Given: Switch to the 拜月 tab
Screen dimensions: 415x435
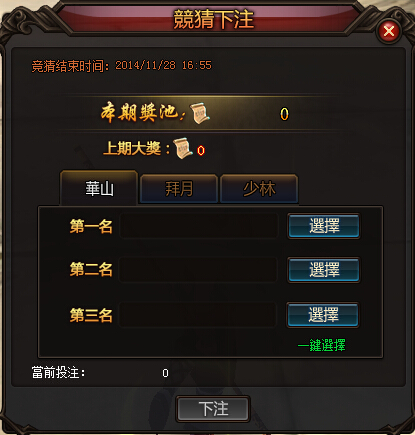Looking at the screenshot, I should [179, 189].
